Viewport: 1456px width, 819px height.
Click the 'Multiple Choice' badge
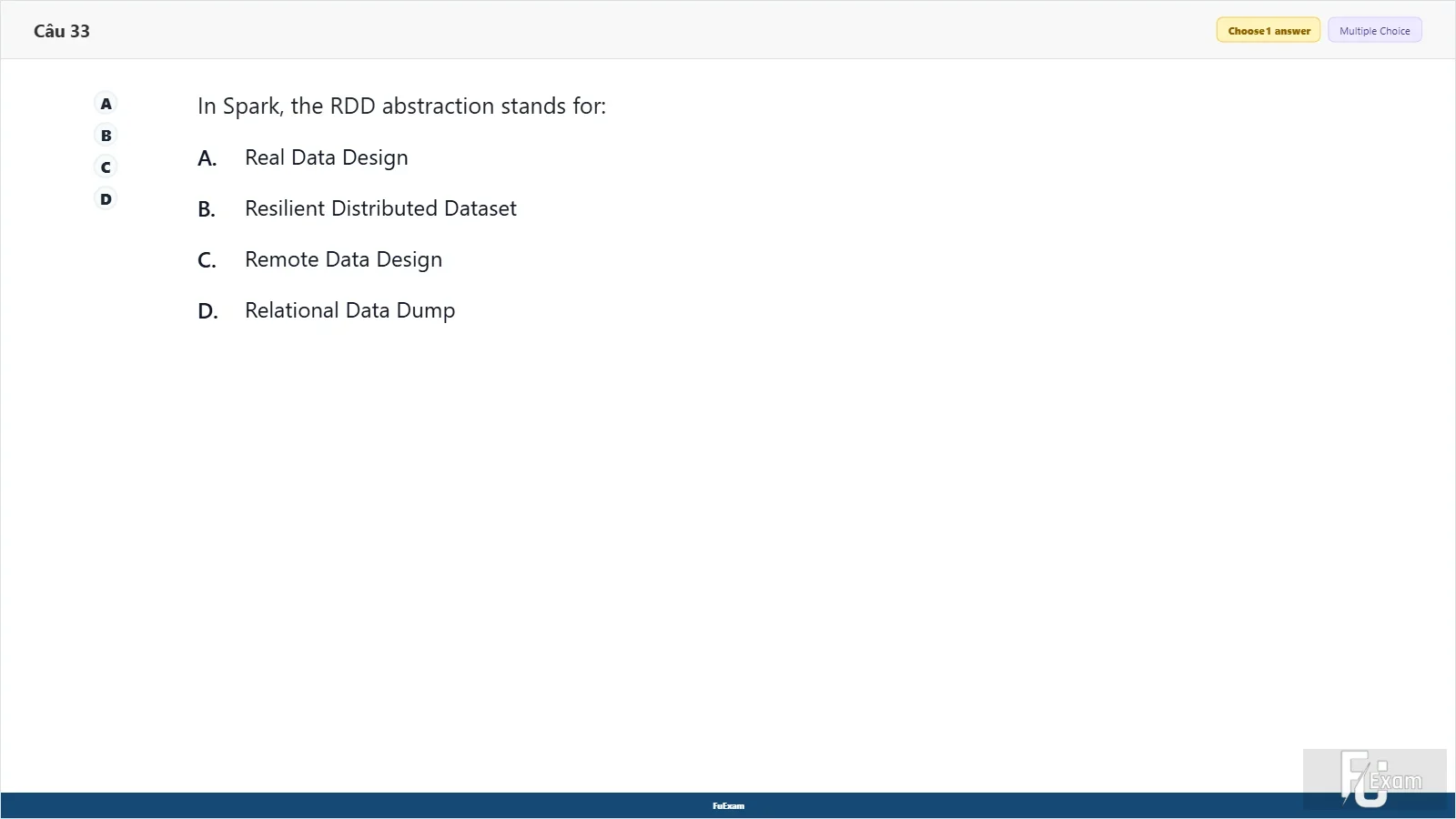[1374, 30]
